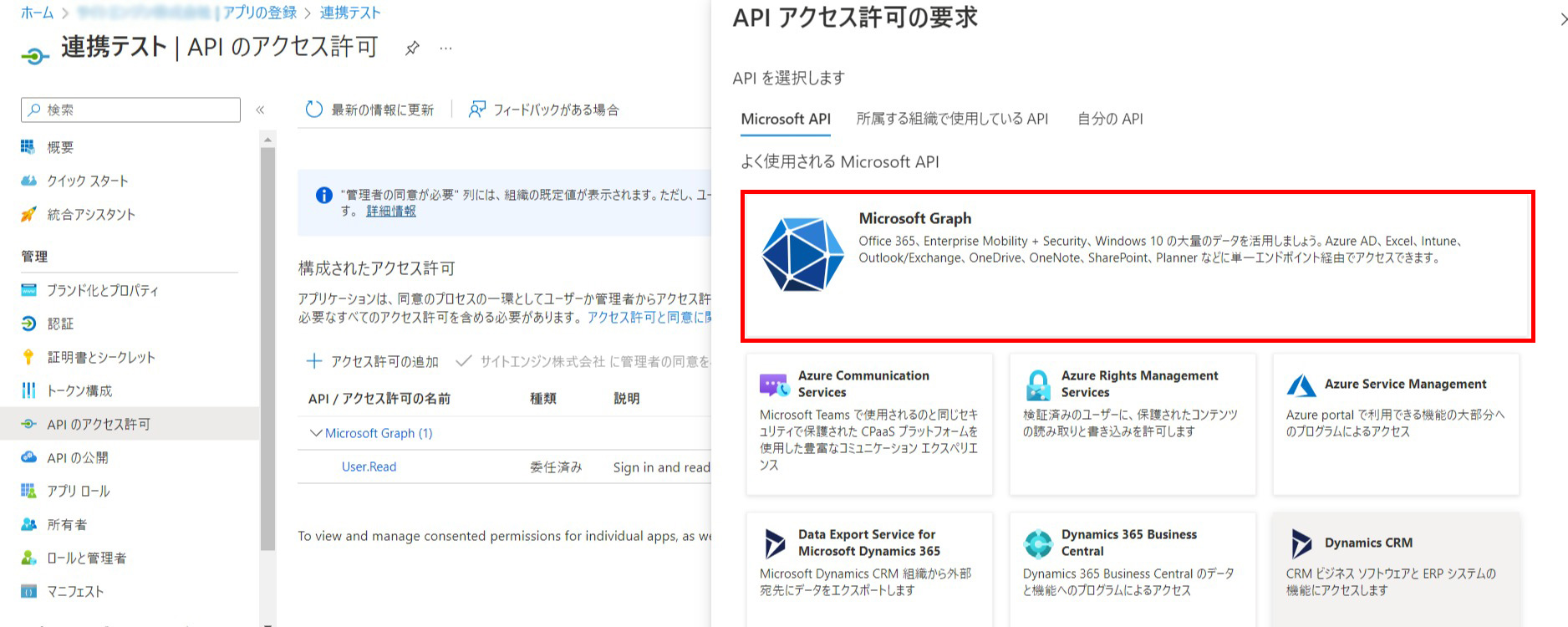Select the Dynamics CRM card title
The image size is (1568, 627).
click(1368, 543)
